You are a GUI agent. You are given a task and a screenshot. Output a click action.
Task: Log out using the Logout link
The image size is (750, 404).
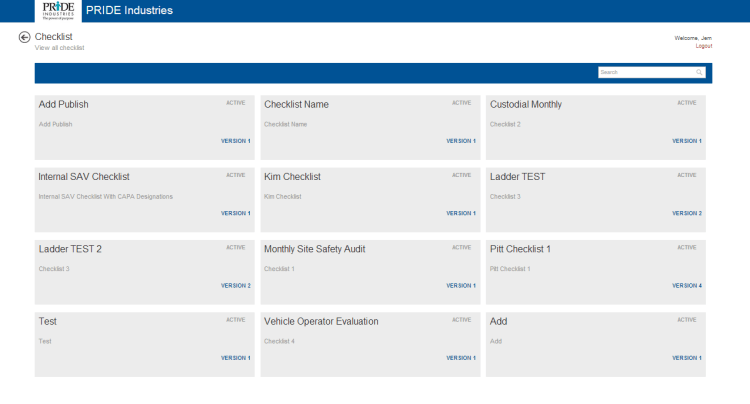coord(704,46)
